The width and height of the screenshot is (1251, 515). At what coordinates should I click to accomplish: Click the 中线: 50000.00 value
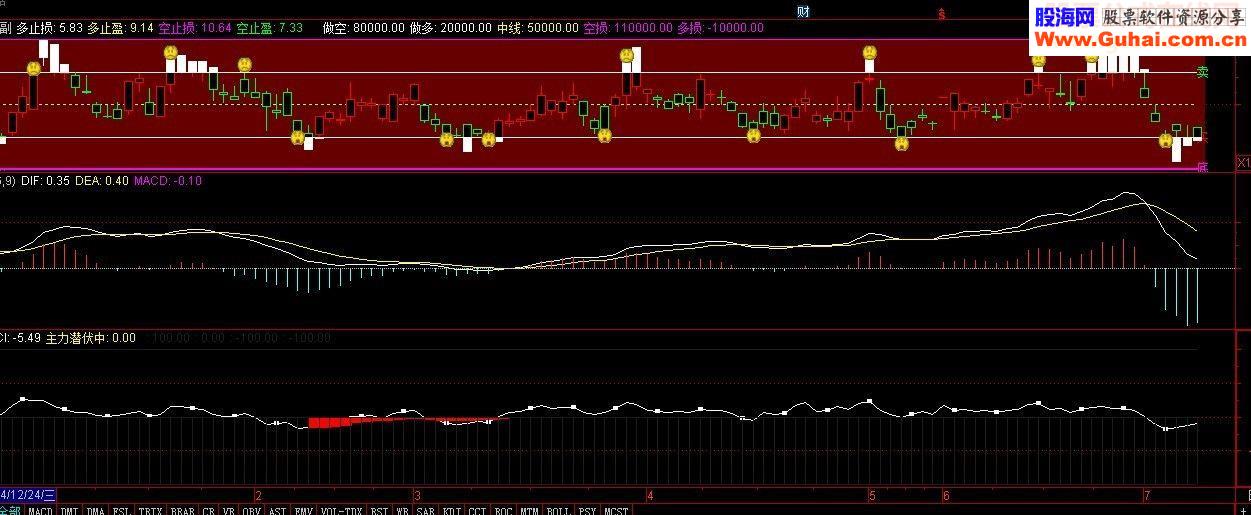point(538,28)
